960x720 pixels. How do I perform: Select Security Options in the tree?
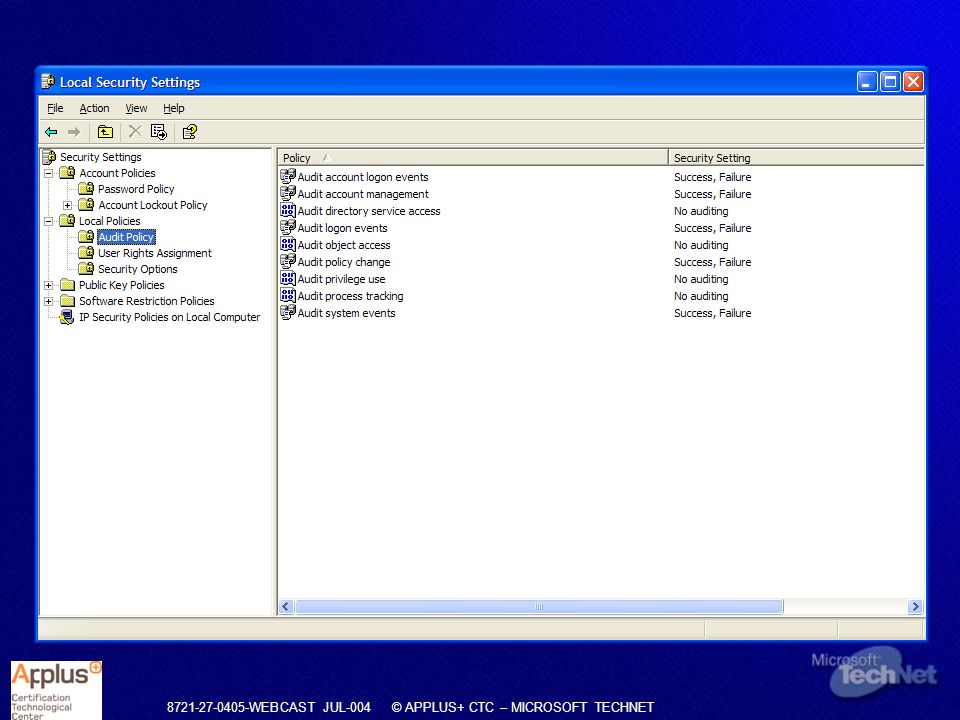coord(138,269)
